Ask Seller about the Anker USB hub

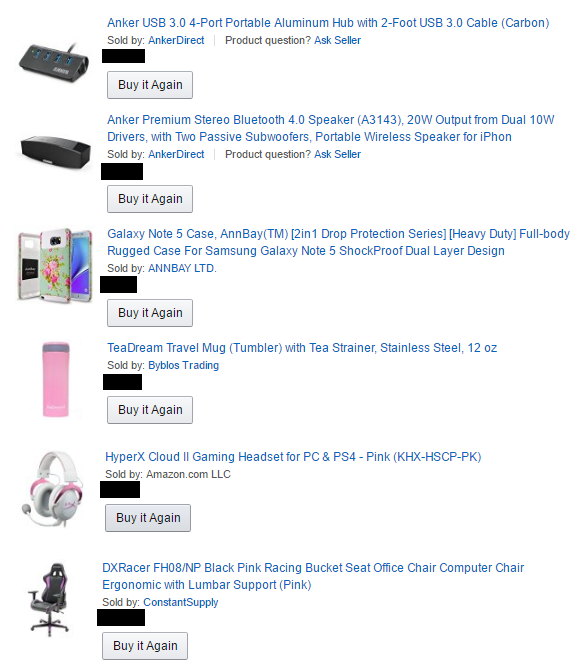[x=337, y=40]
